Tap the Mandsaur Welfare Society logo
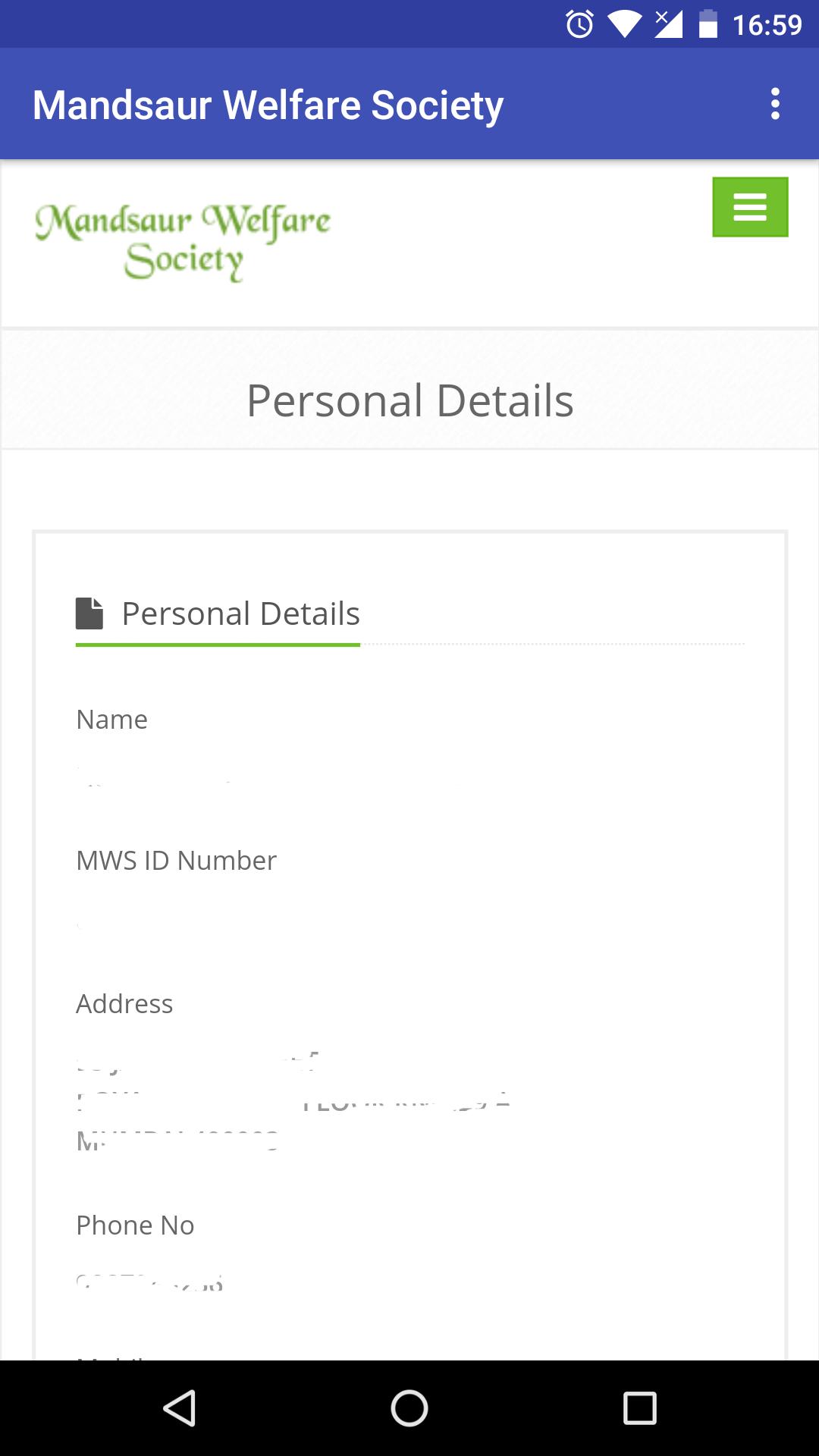 183,243
